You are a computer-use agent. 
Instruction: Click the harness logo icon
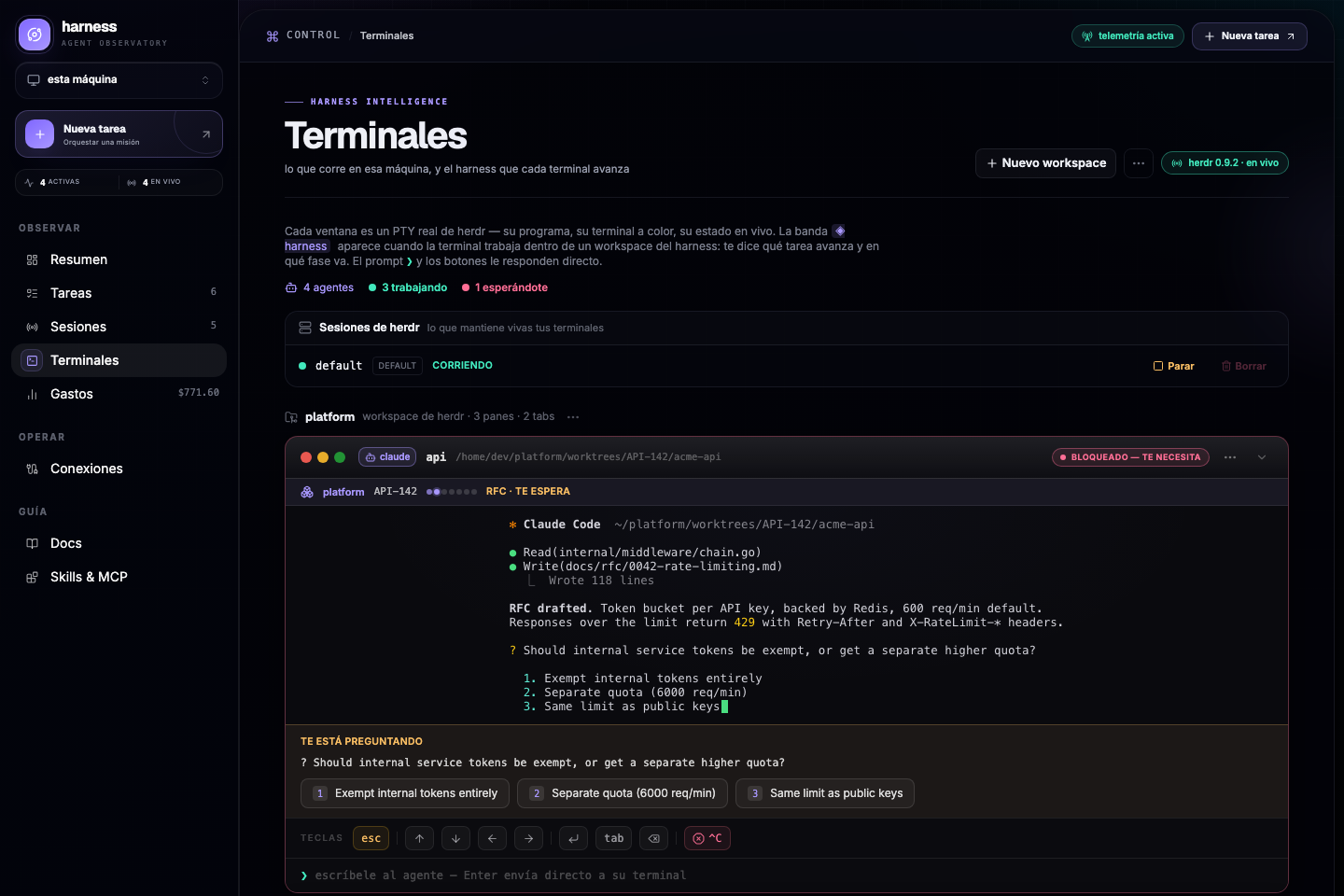tap(35, 35)
